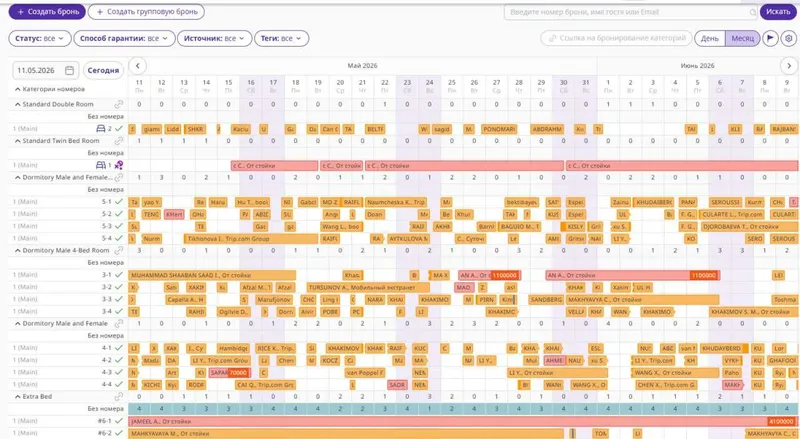The width and height of the screenshot is (800, 439).
Task: Click bed icon in Standard Twin Bed row
Action: pyautogui.click(x=101, y=165)
